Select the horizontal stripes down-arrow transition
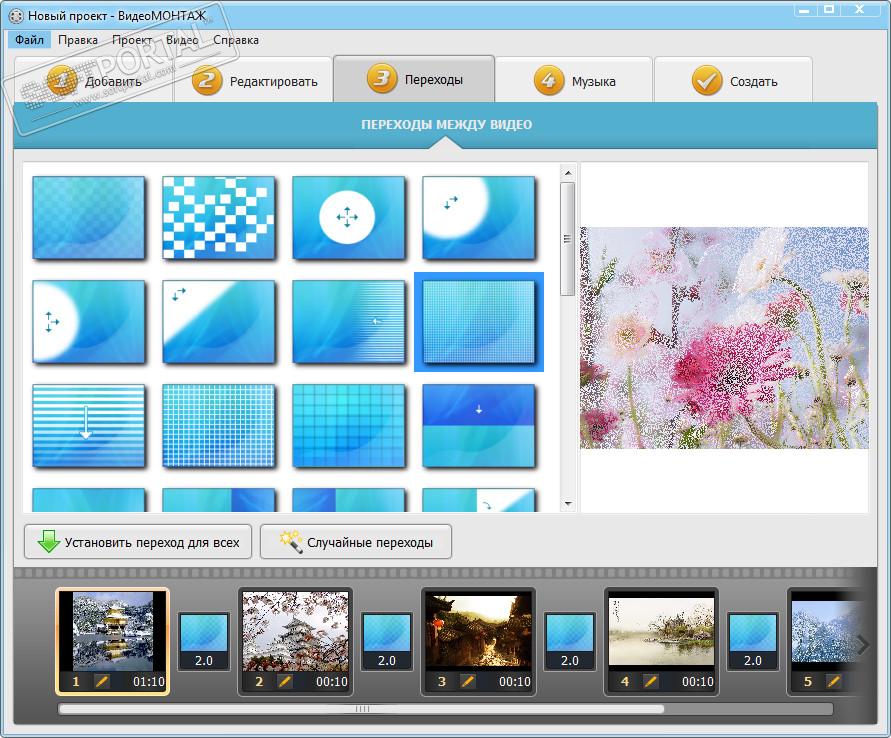Viewport: 891px width, 738px height. 89,426
